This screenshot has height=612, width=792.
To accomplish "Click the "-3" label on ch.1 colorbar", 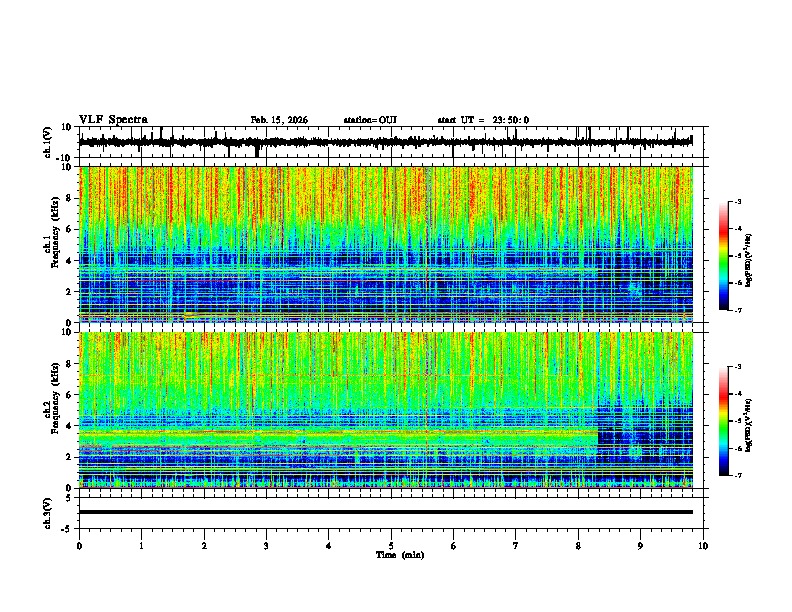I will pos(737,201).
